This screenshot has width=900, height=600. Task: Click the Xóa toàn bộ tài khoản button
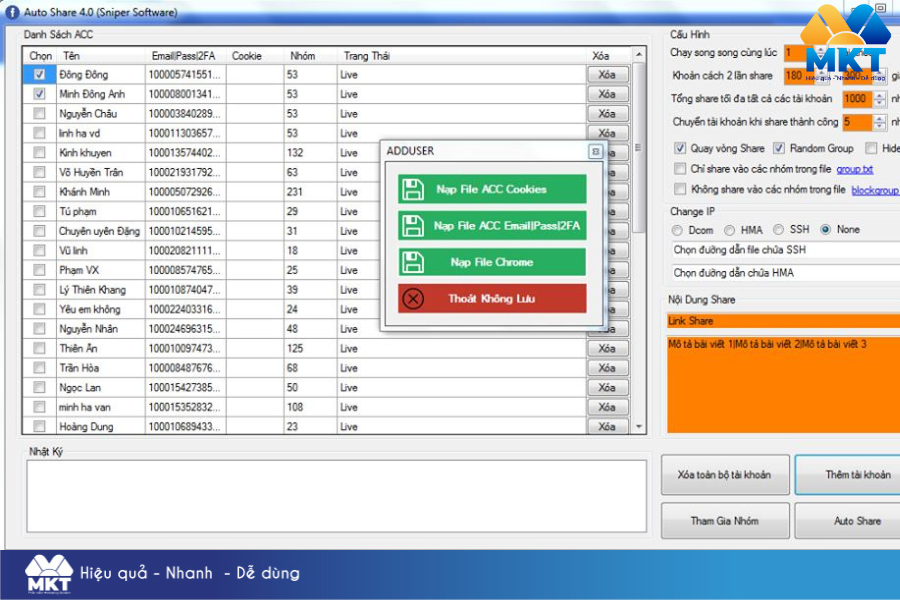click(723, 475)
